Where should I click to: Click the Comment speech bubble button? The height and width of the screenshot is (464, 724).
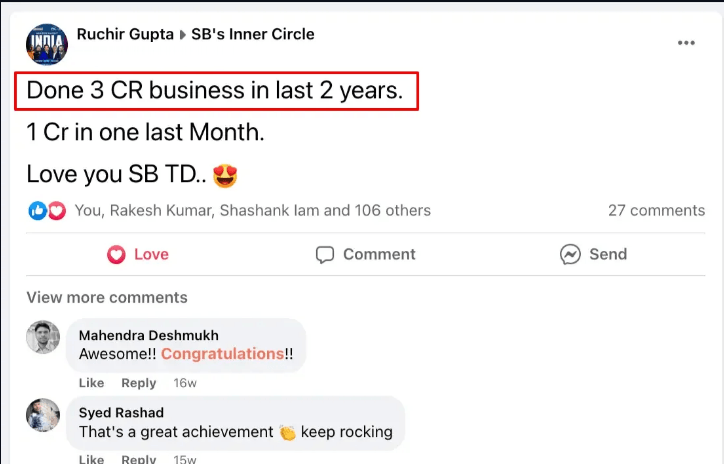click(365, 254)
